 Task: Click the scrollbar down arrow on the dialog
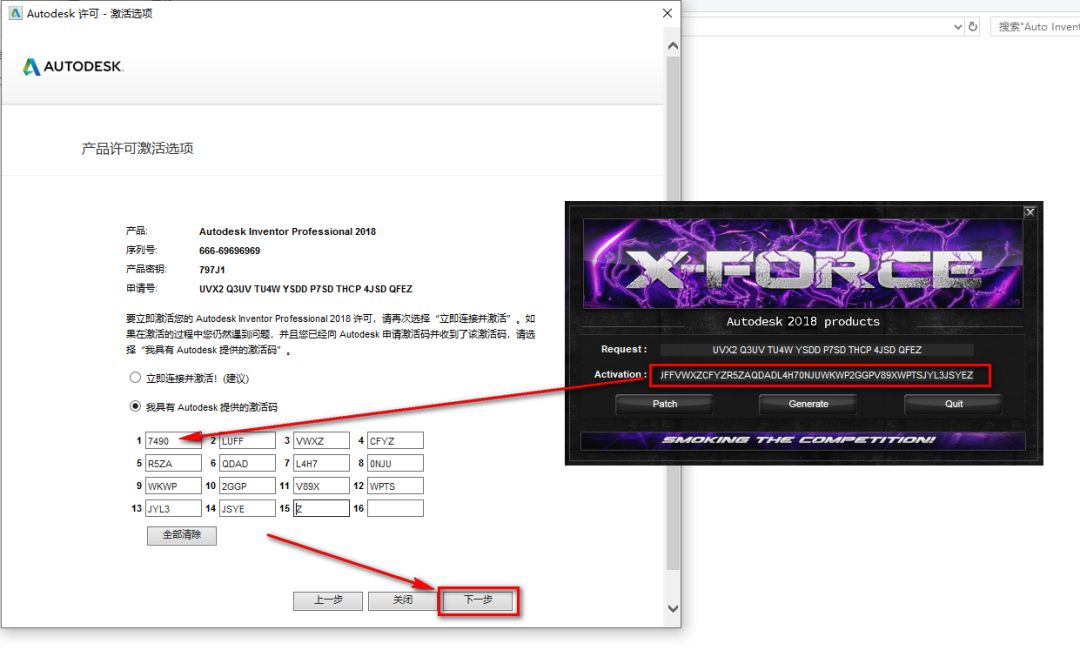[671, 608]
